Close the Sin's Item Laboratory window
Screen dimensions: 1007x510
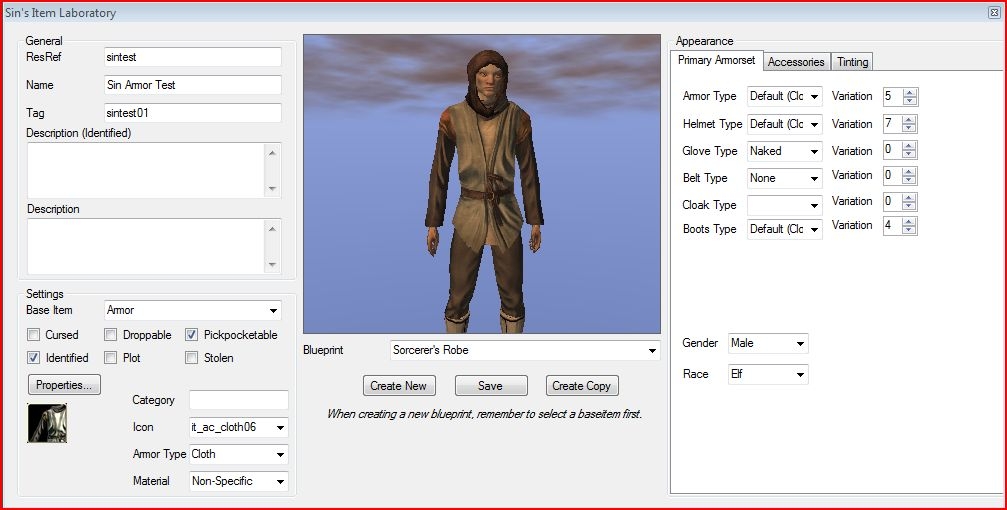[x=992, y=13]
